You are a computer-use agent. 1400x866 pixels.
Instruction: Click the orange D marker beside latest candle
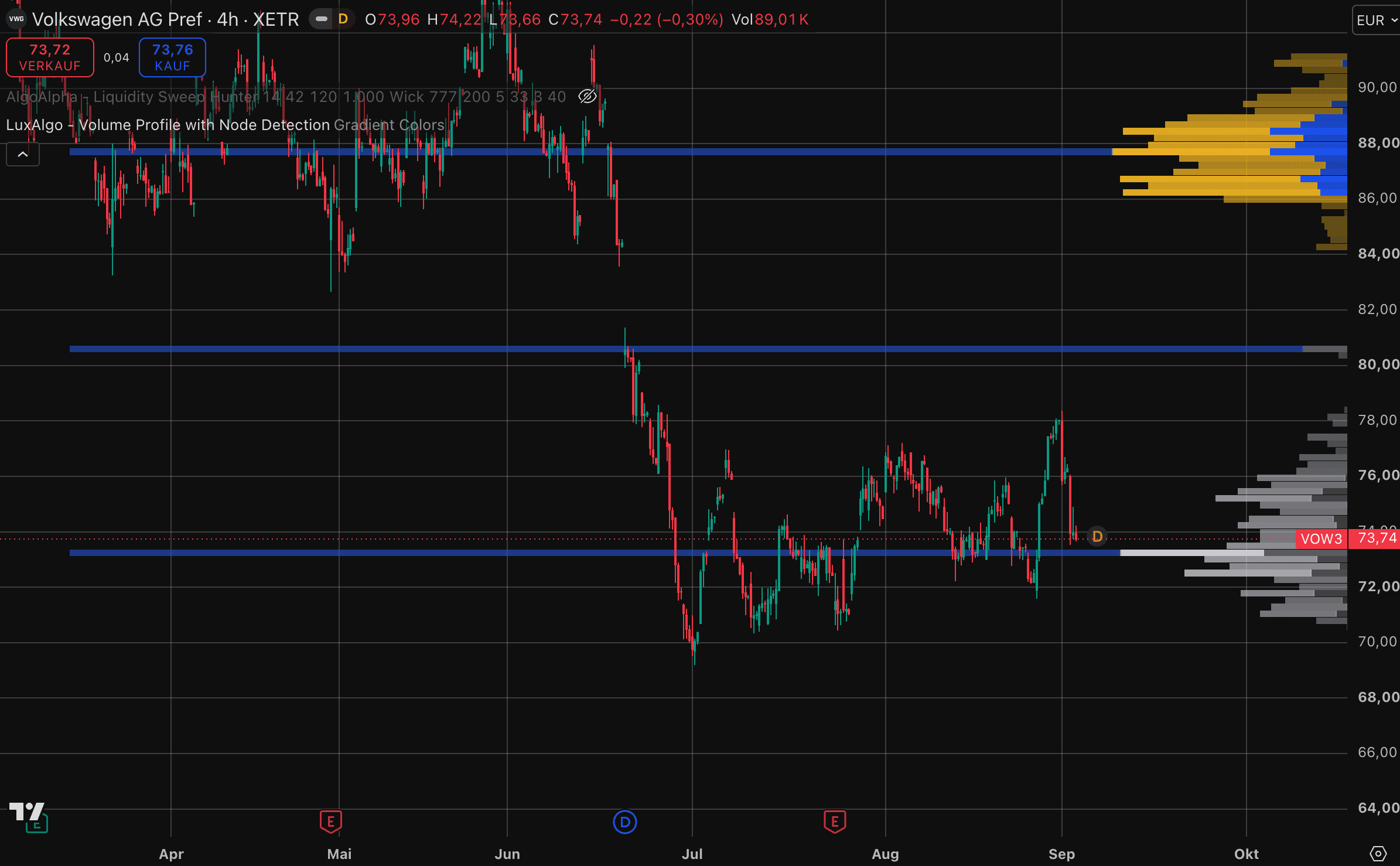(x=1097, y=536)
